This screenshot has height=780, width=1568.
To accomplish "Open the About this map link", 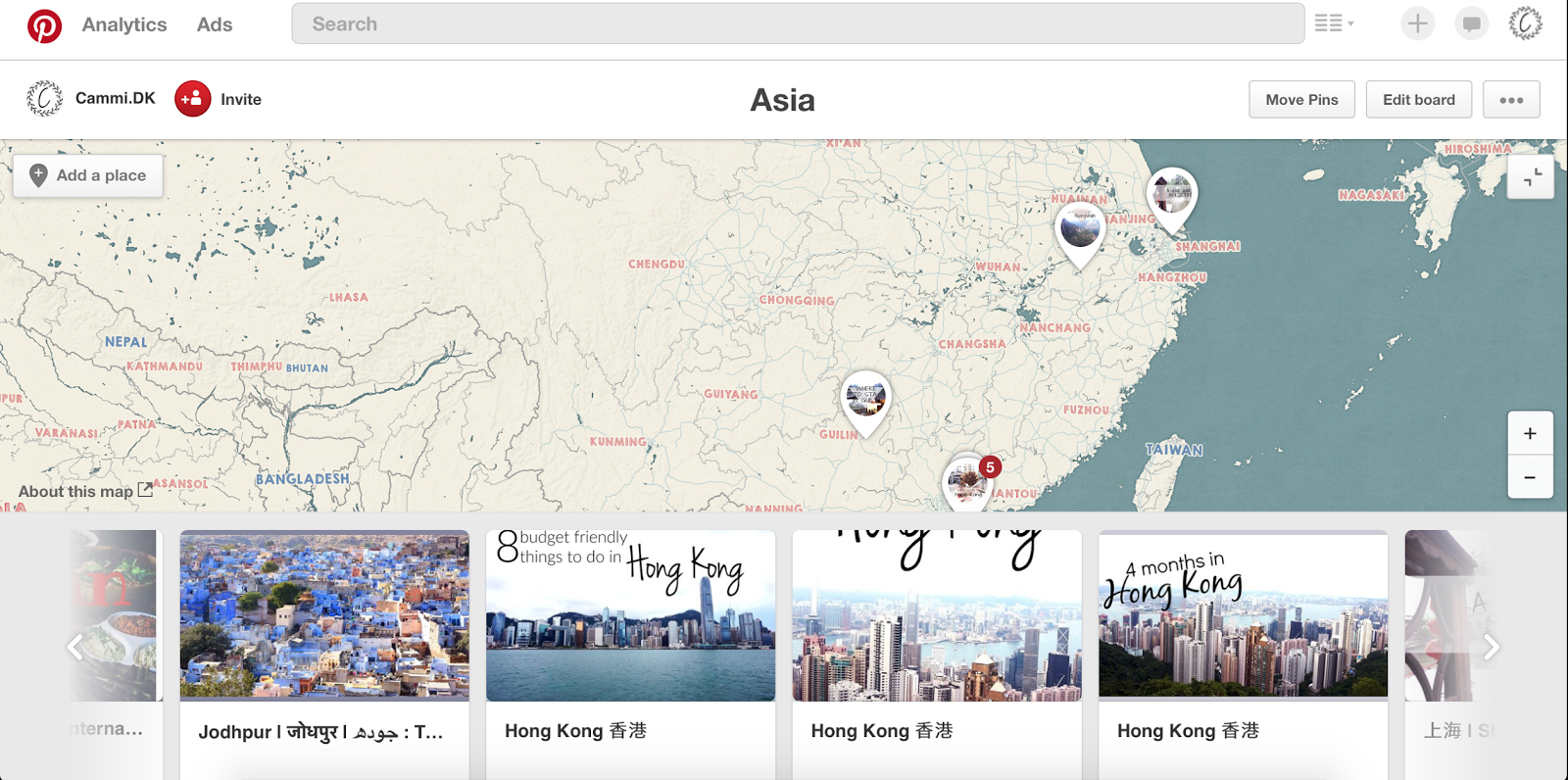I will coord(85,491).
